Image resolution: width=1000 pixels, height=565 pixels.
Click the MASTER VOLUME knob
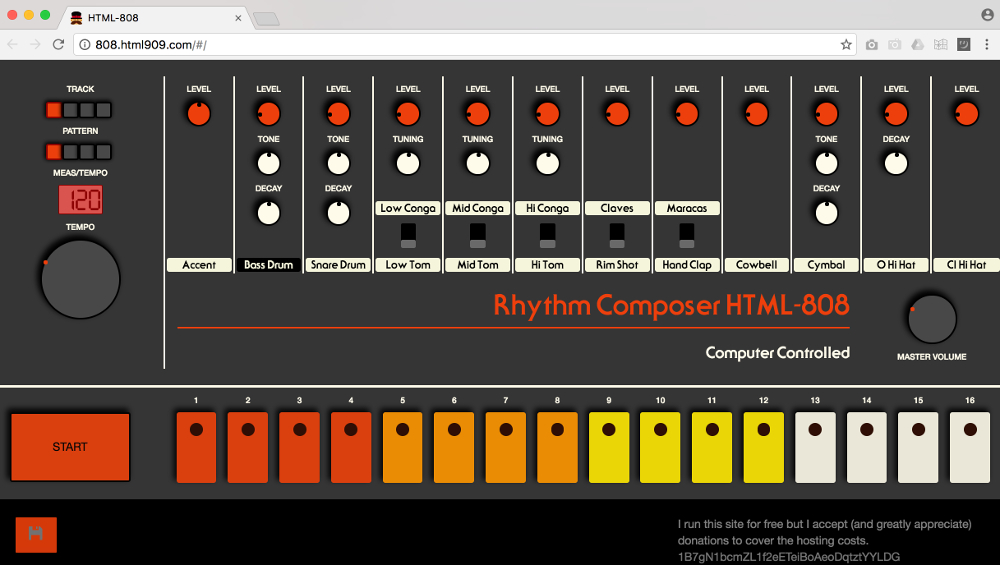[932, 319]
